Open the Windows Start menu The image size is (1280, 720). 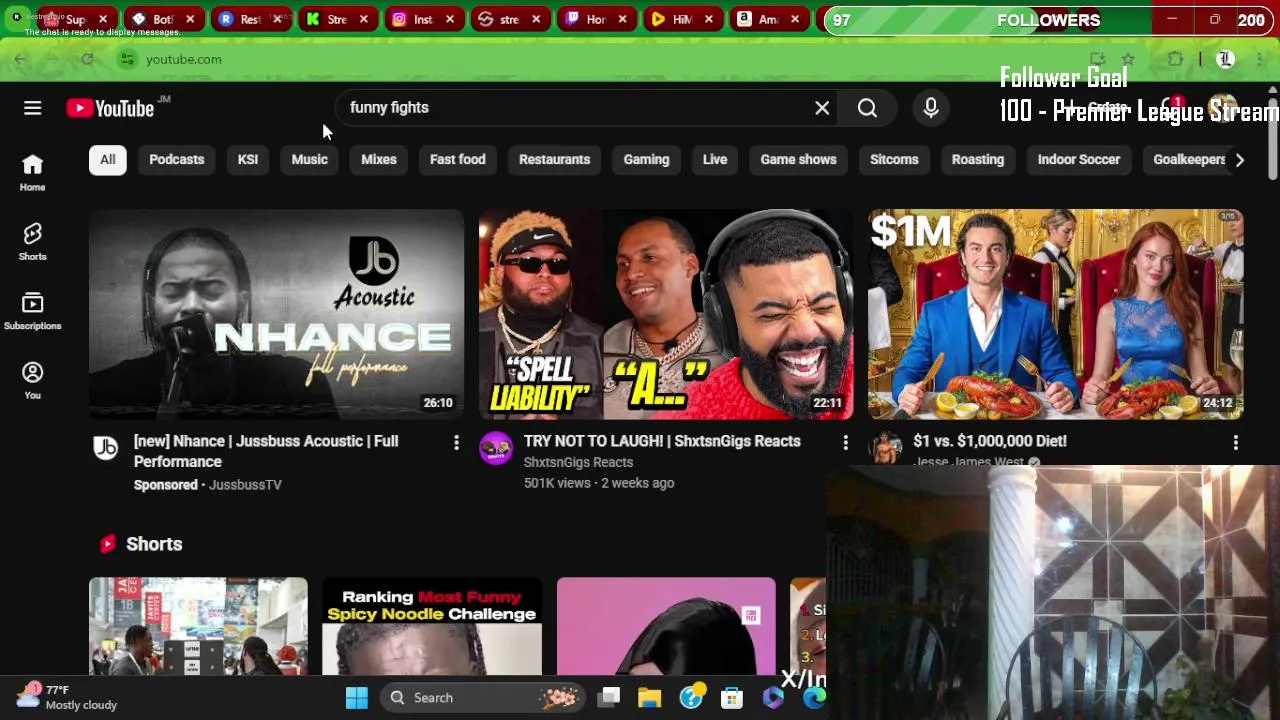(x=357, y=698)
